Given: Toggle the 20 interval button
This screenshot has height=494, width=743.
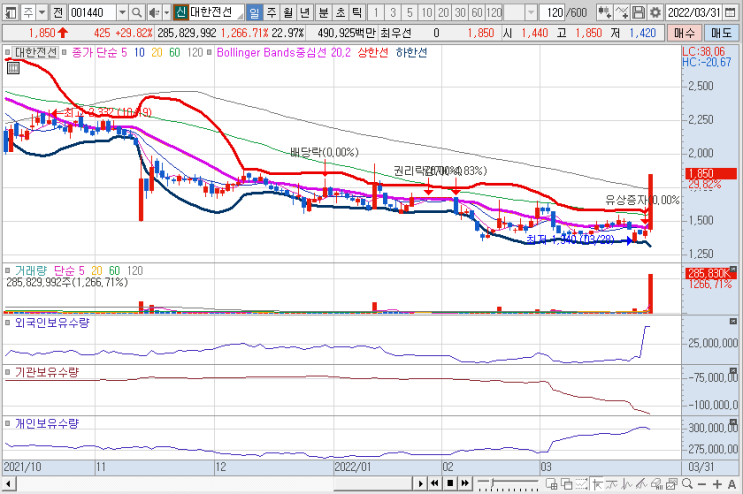Looking at the screenshot, I should [444, 12].
